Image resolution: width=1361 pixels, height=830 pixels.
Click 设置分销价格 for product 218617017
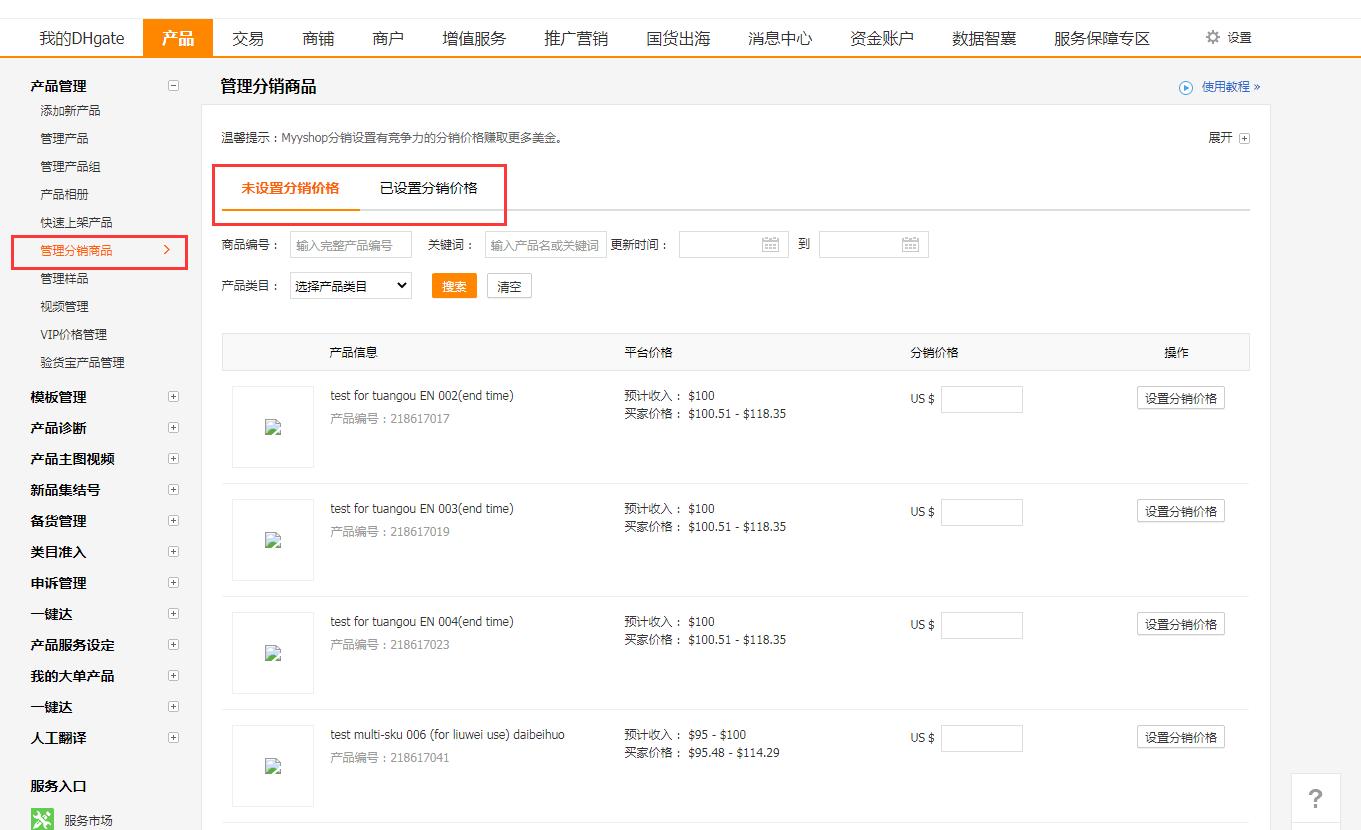pos(1181,397)
